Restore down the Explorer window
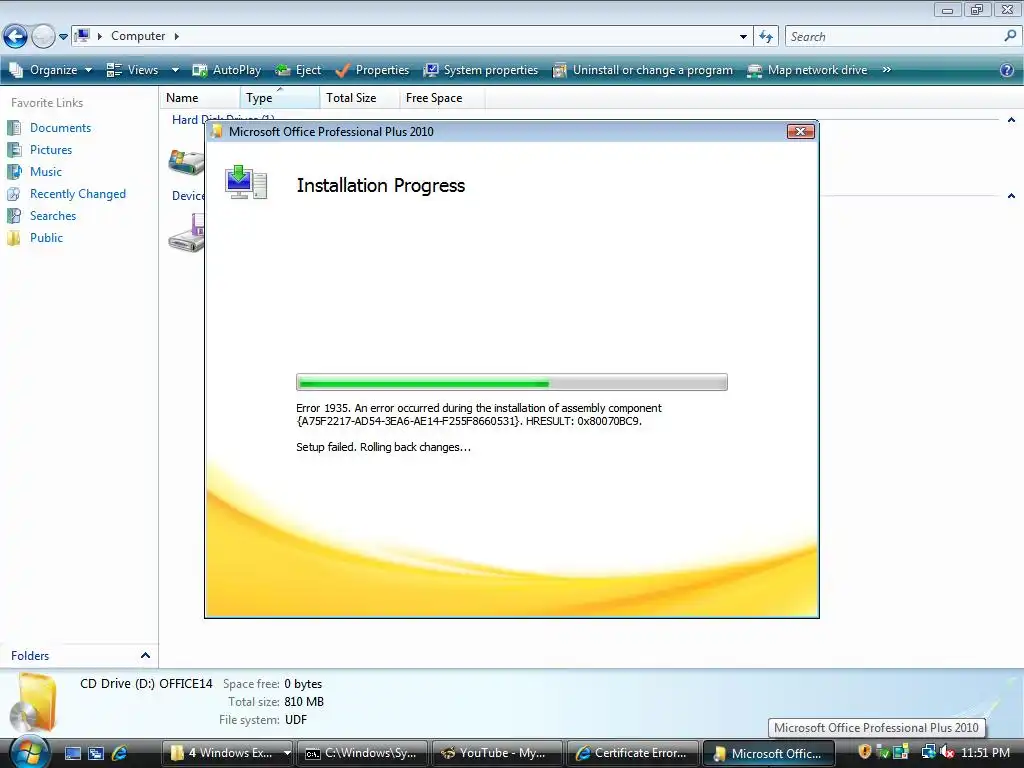1024x768 pixels. [977, 9]
